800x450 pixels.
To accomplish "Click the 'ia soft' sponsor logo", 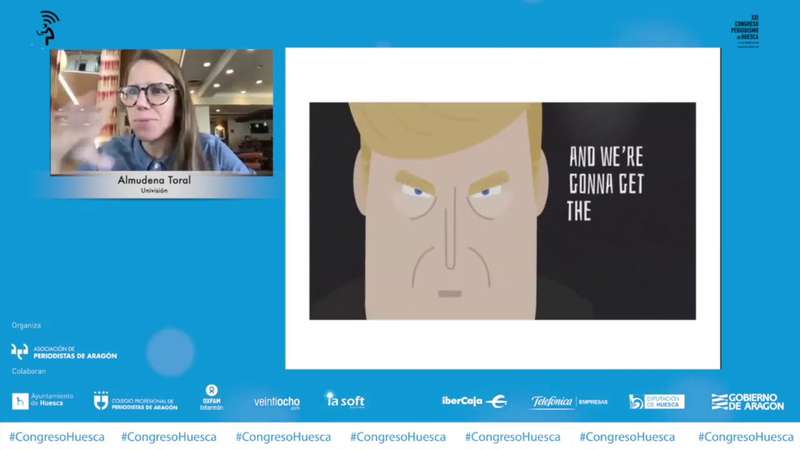I will 345,400.
